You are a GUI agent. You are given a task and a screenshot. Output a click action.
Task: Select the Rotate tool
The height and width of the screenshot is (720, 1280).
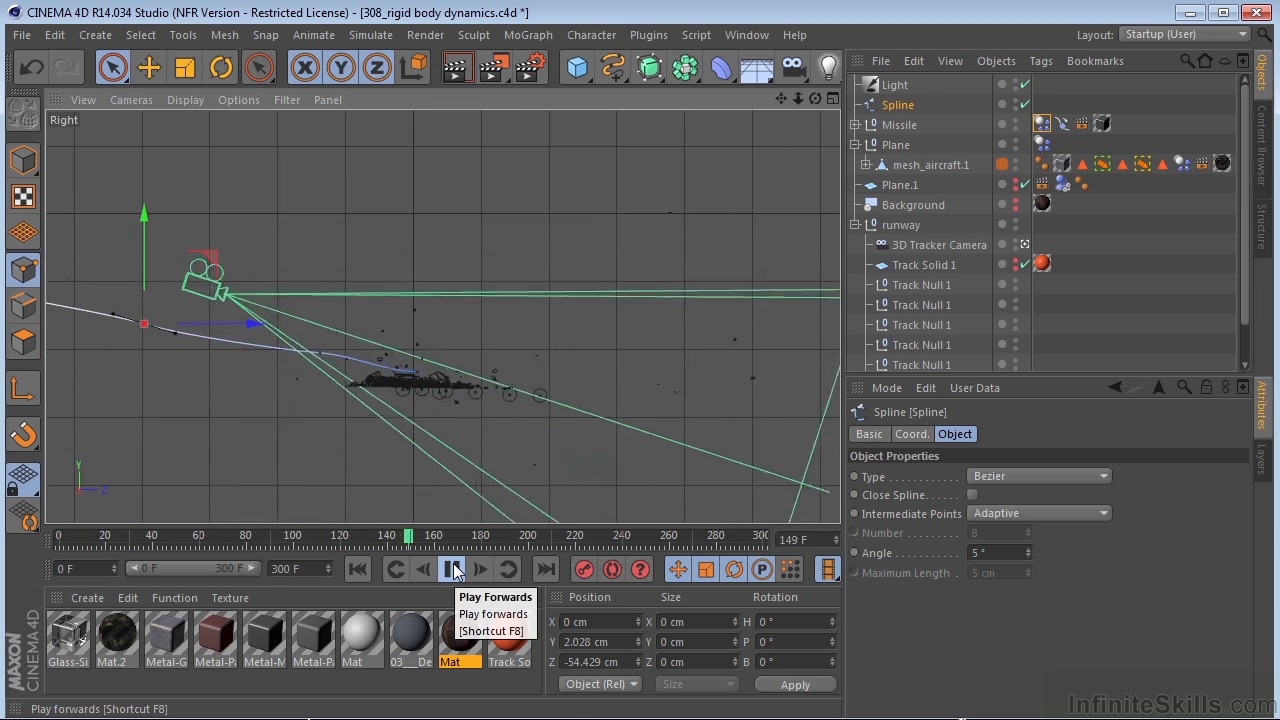pyautogui.click(x=221, y=67)
